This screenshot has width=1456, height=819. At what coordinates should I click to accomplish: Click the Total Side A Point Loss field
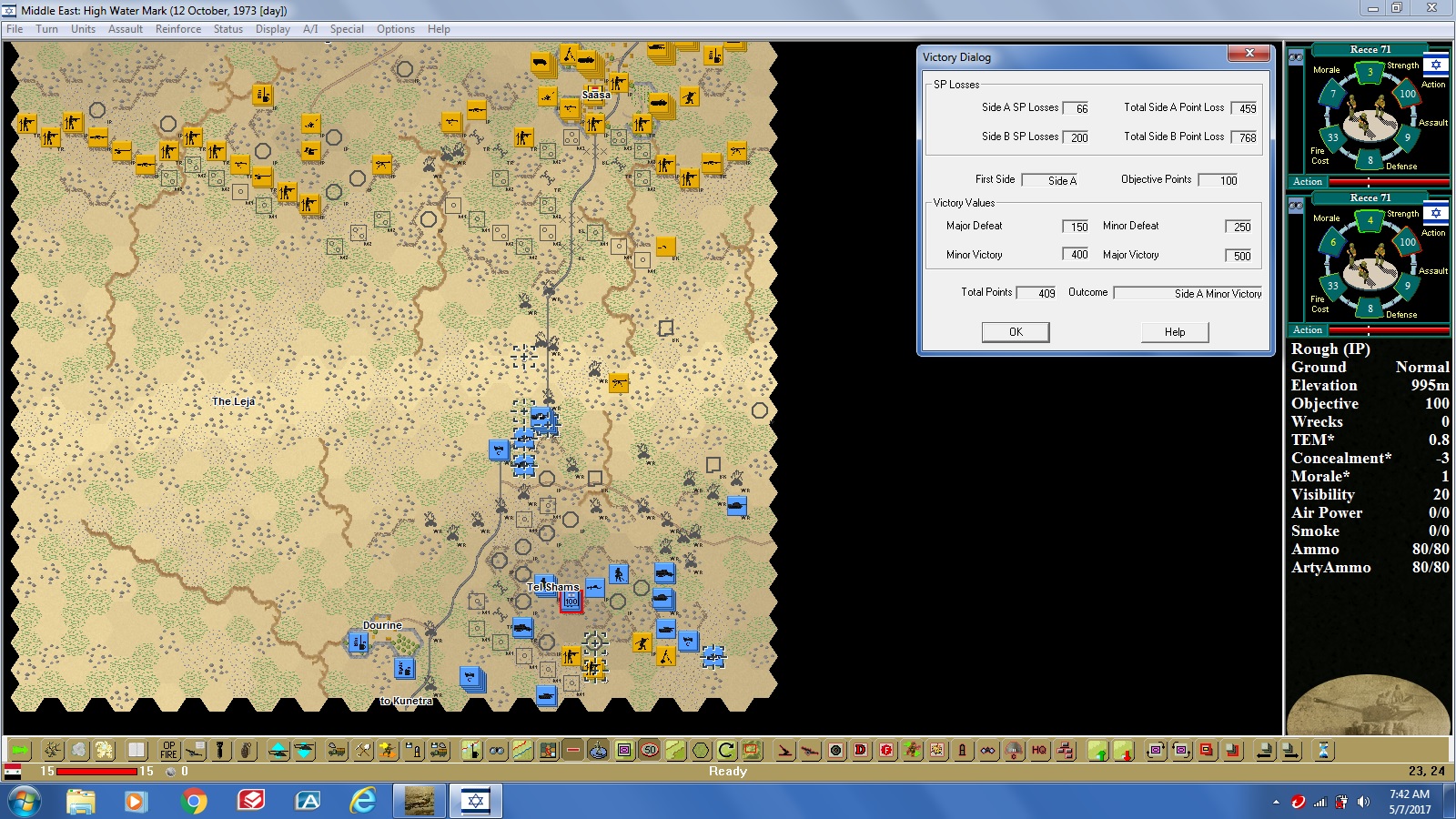point(1244,108)
